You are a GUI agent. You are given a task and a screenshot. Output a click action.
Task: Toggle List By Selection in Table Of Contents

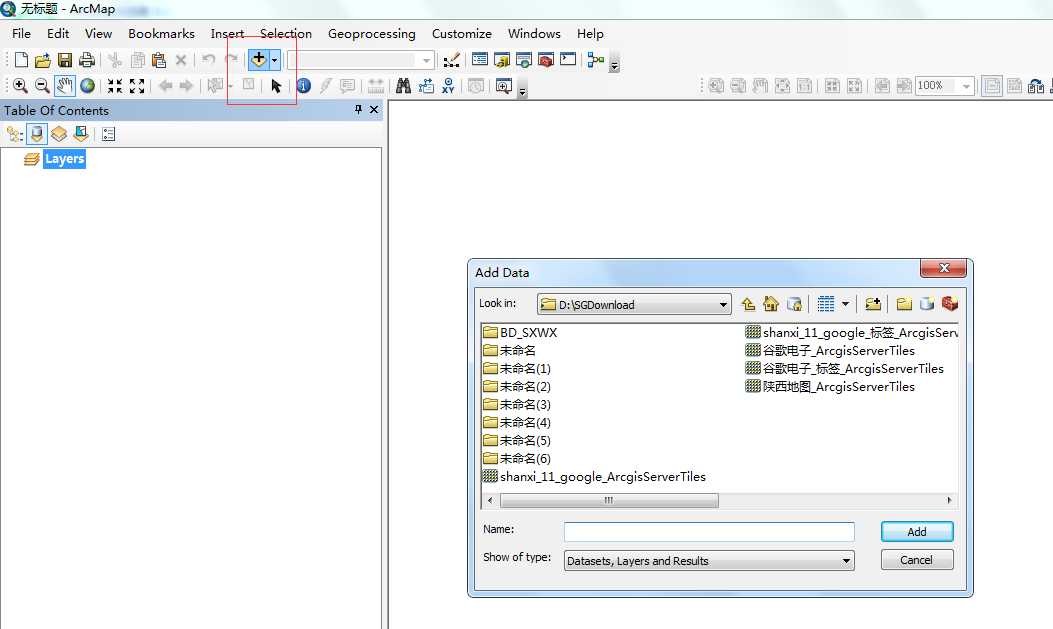tap(81, 134)
